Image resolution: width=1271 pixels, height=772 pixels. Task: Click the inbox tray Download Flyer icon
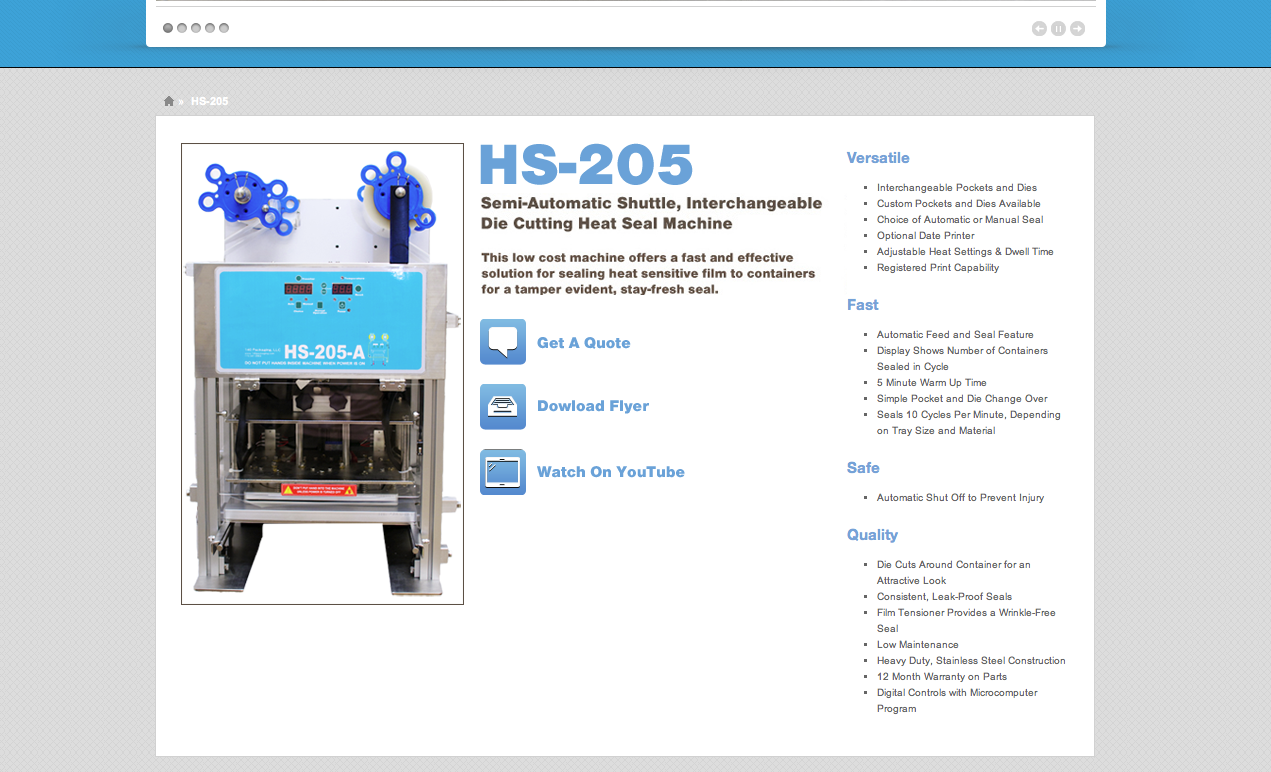[x=503, y=407]
